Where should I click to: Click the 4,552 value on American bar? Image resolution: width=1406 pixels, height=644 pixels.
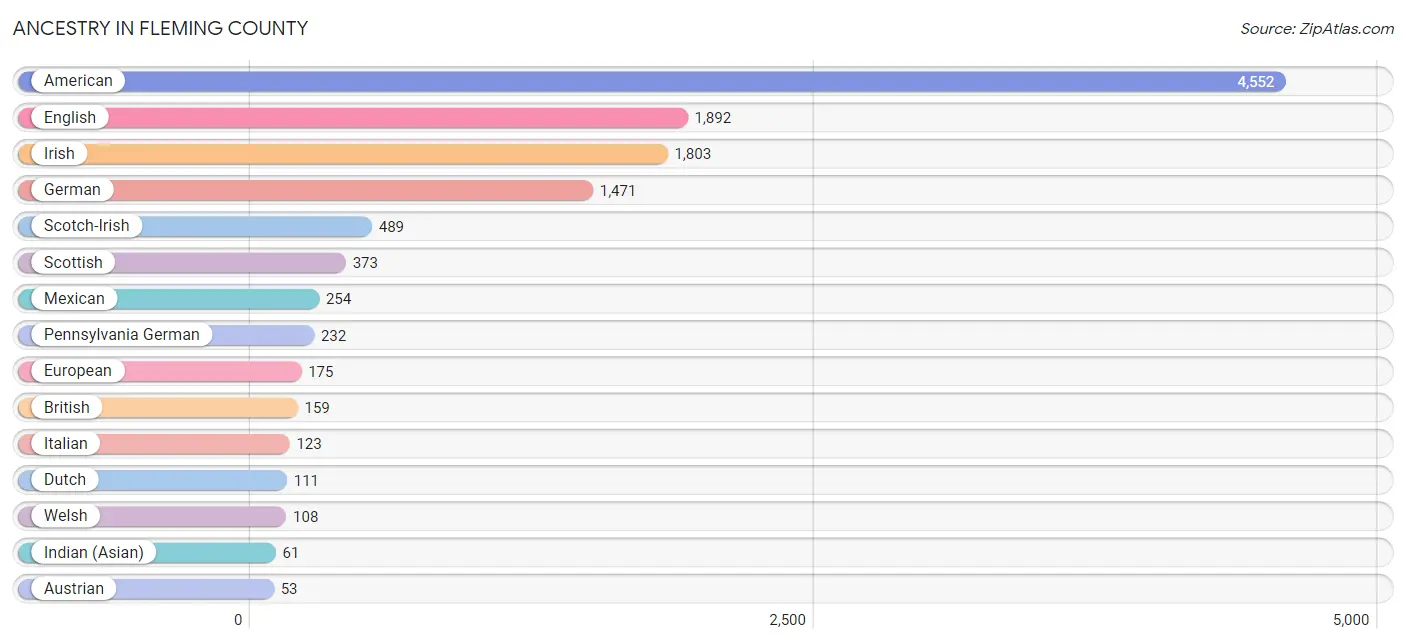pyautogui.click(x=1255, y=82)
